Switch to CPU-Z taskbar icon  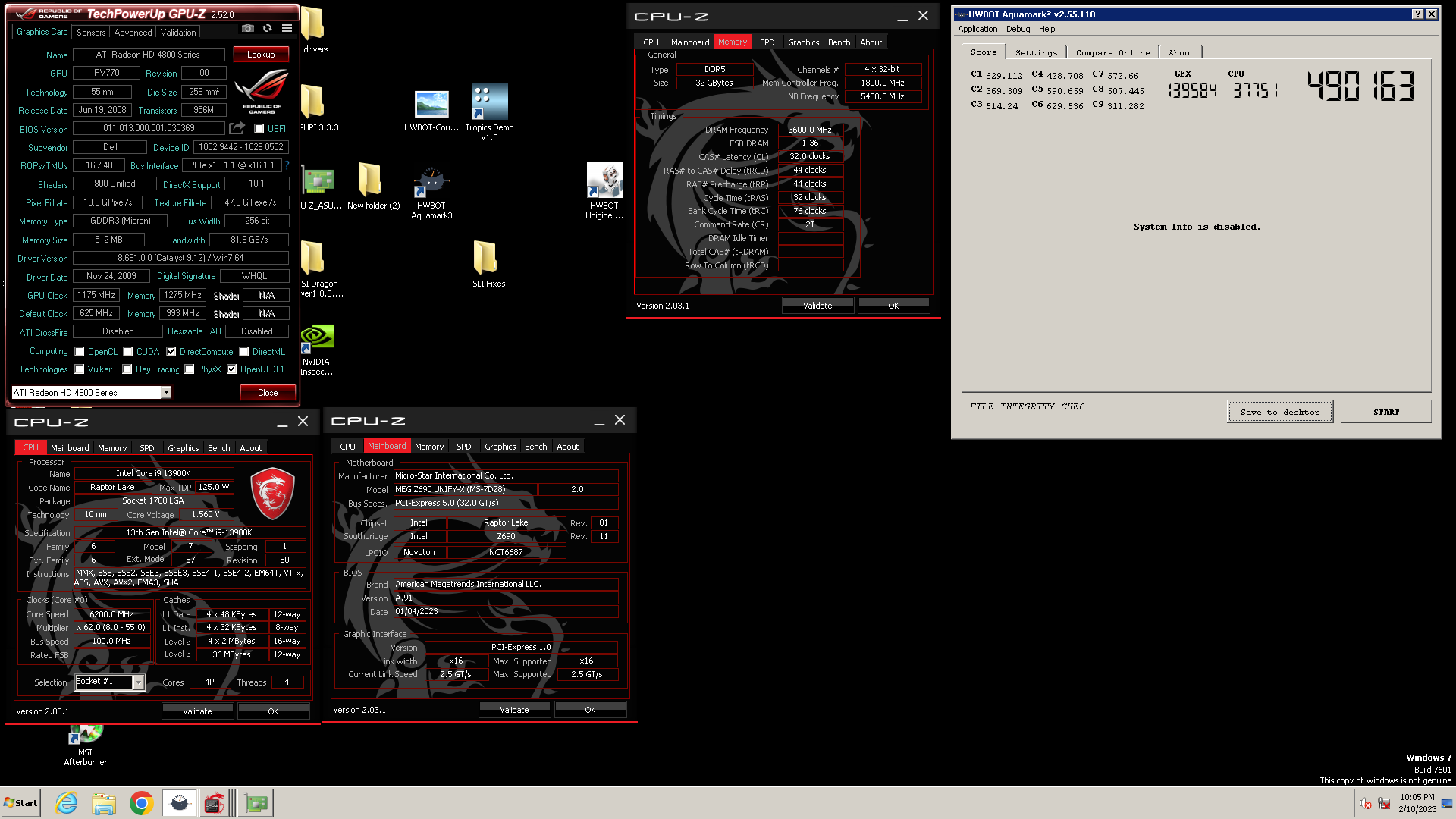pos(215,803)
